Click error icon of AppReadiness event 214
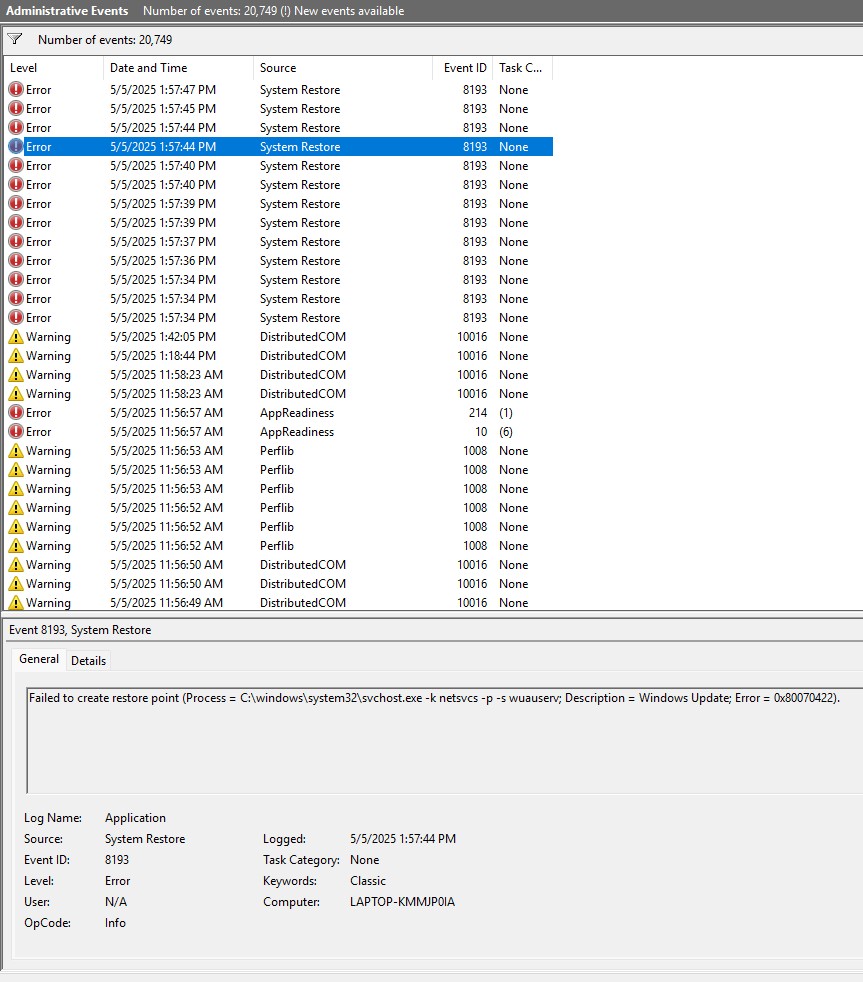 (x=16, y=413)
